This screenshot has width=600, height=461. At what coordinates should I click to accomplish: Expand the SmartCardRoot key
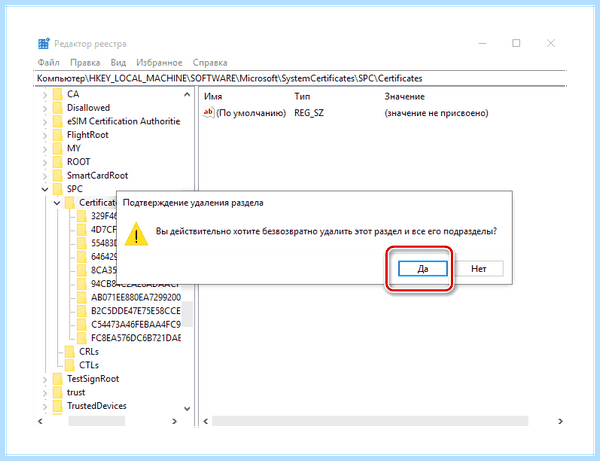(45, 176)
